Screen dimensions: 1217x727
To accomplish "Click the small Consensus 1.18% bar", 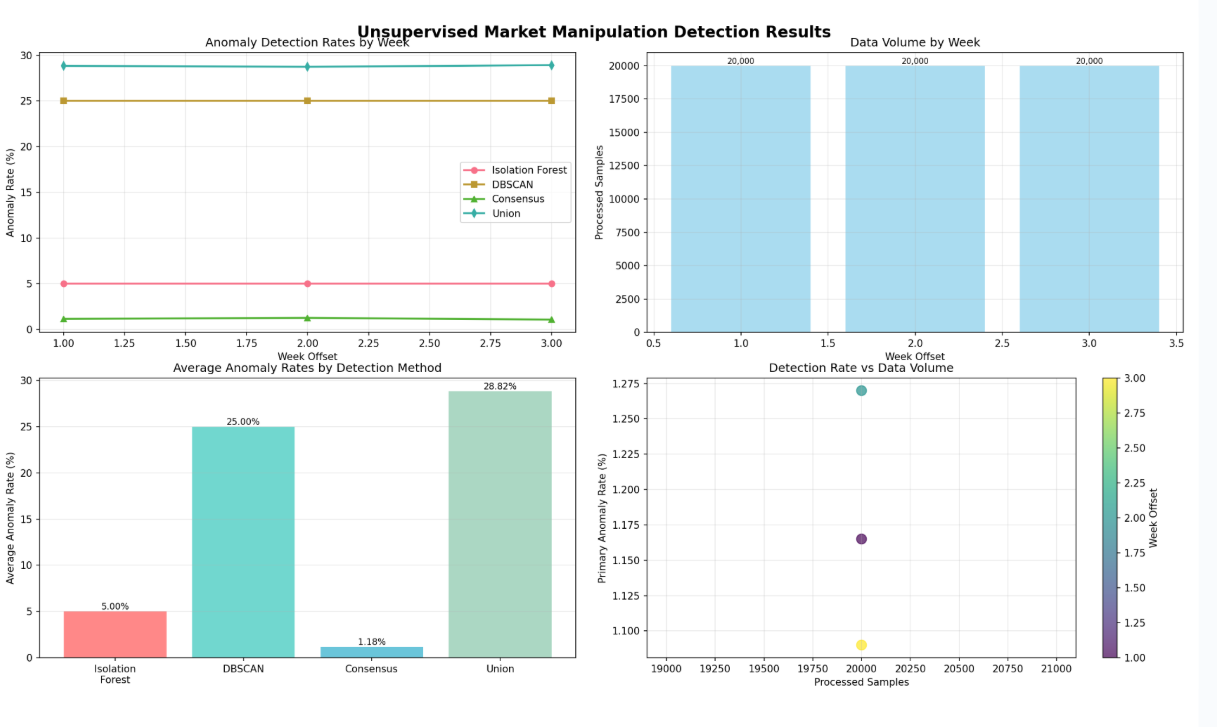I will click(371, 652).
